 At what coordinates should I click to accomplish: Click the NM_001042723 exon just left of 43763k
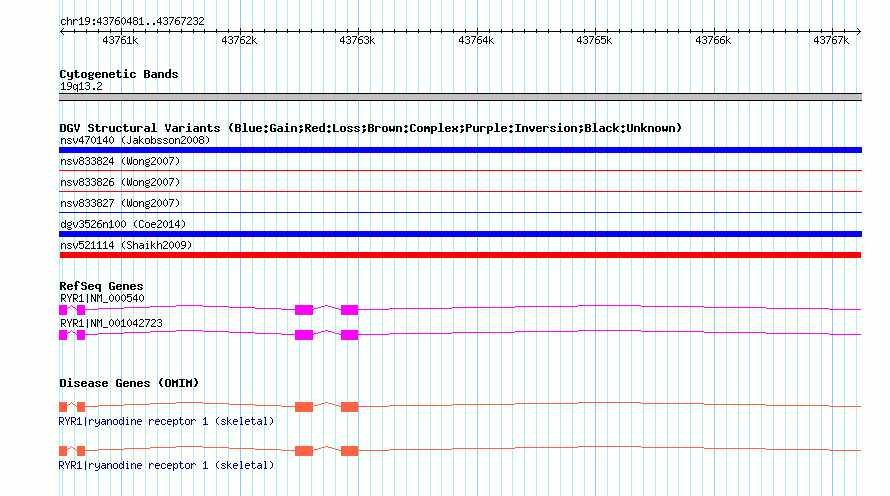[350, 335]
